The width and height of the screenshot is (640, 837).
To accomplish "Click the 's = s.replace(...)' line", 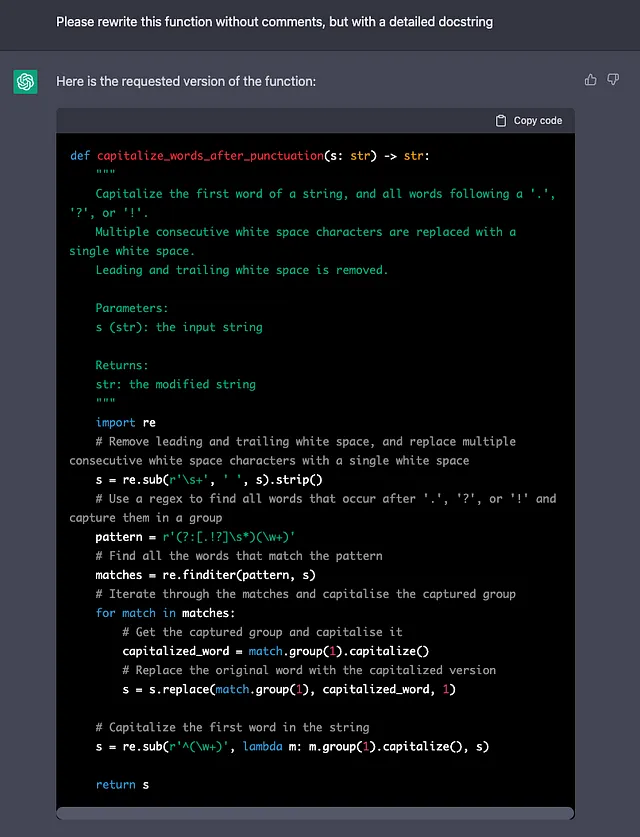I will click(289, 689).
